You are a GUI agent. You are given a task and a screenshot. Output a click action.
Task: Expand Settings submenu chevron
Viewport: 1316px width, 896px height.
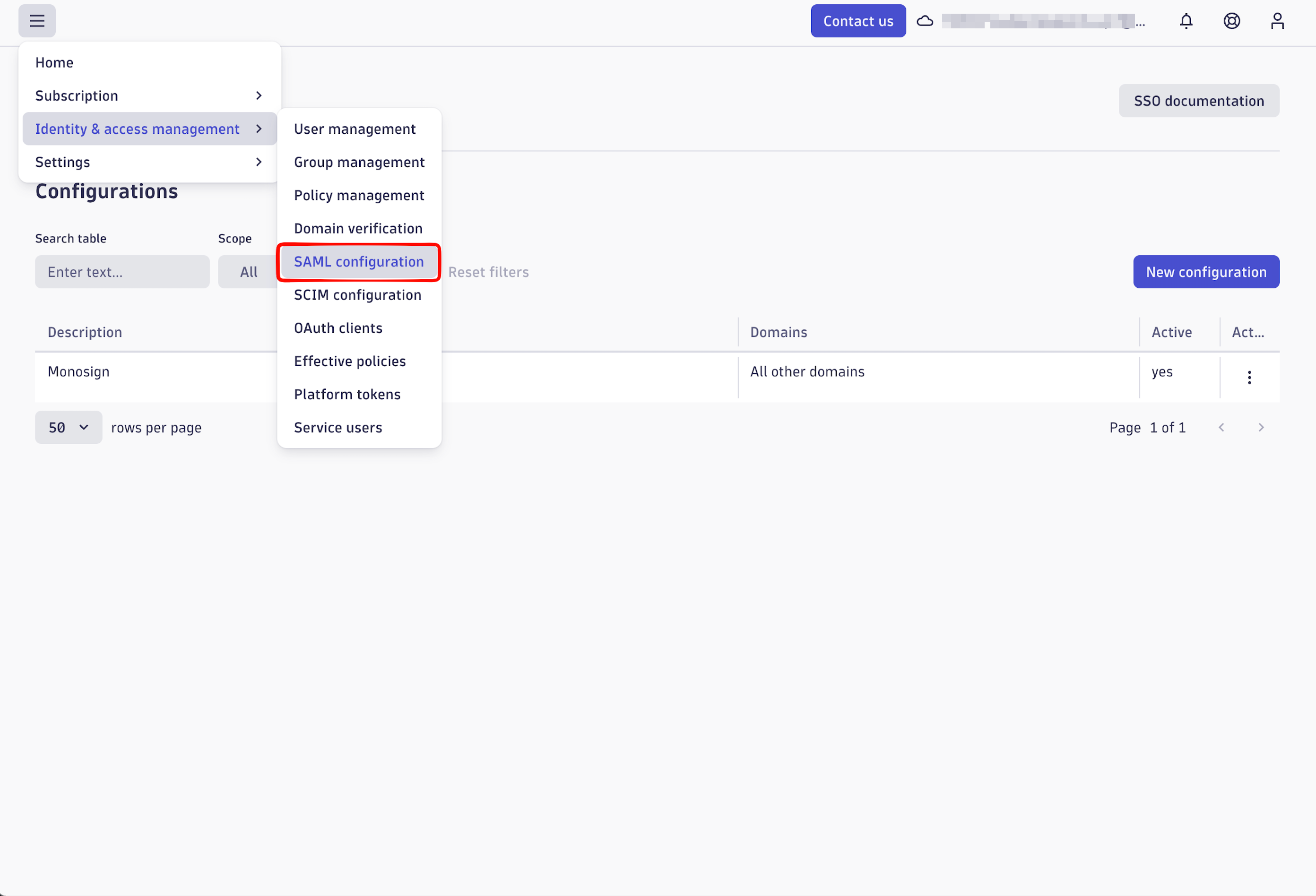pyautogui.click(x=259, y=162)
